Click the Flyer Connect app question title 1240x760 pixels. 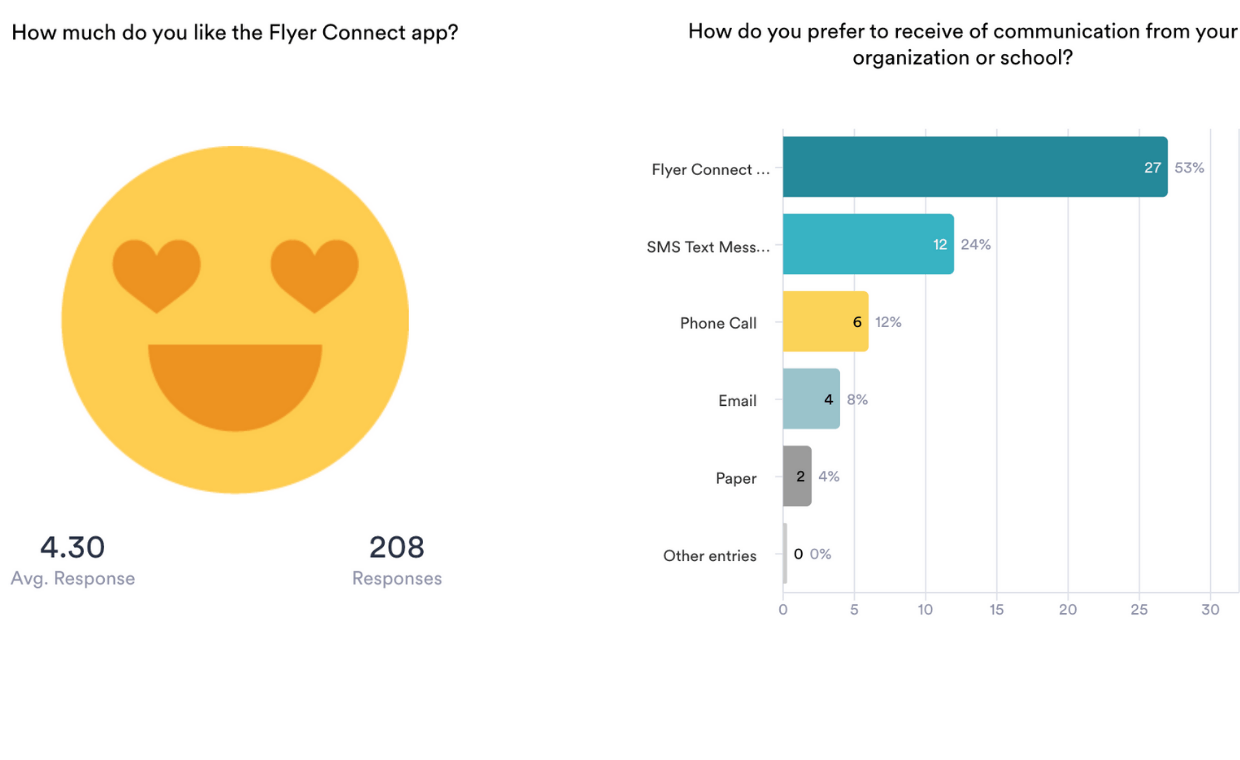(x=235, y=32)
